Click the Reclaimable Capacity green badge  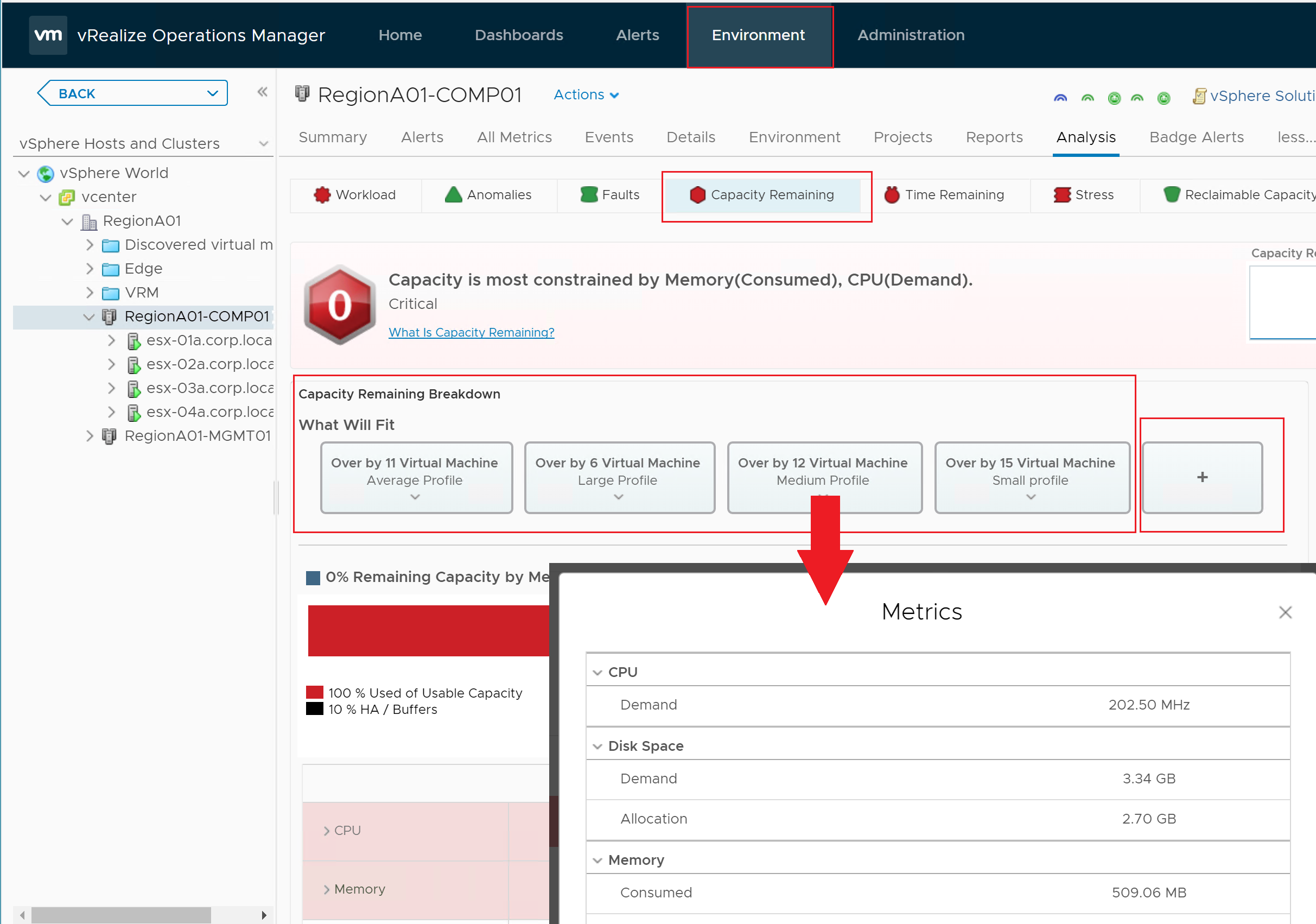point(1172,195)
